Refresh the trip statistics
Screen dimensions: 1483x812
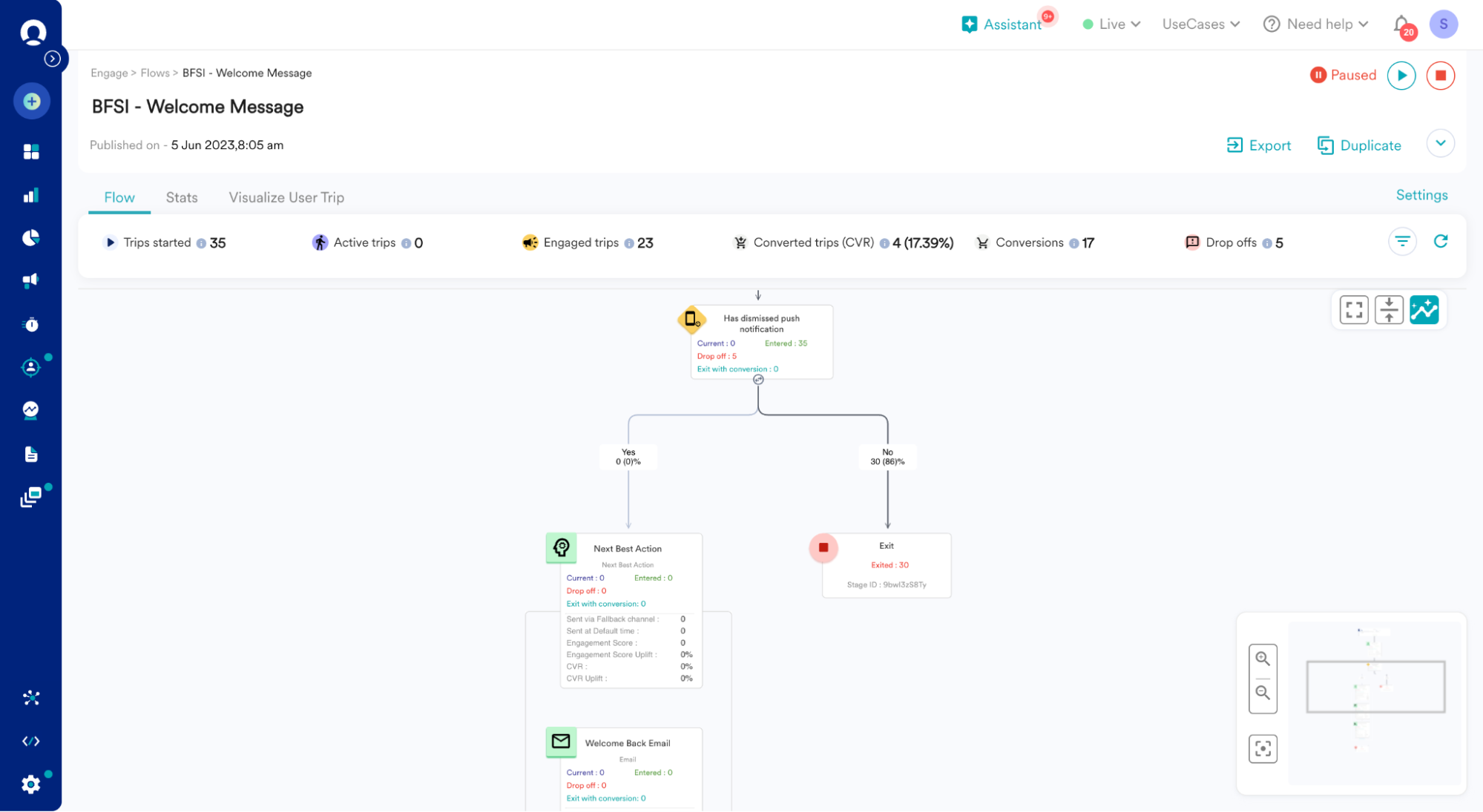(x=1440, y=242)
